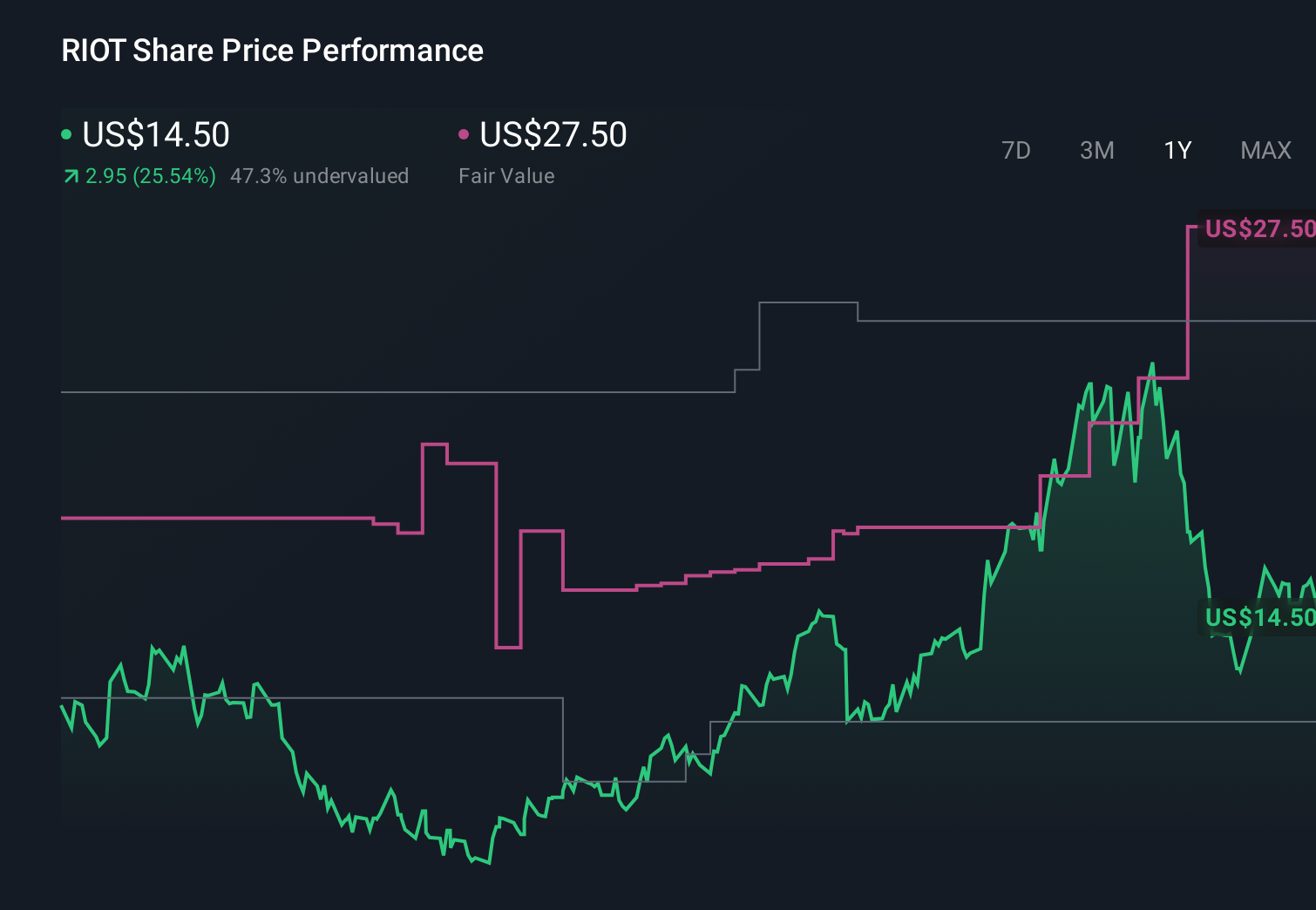Screen dimensions: 1316x910
Task: Switch to the 7D time range tab
Action: tap(1016, 150)
